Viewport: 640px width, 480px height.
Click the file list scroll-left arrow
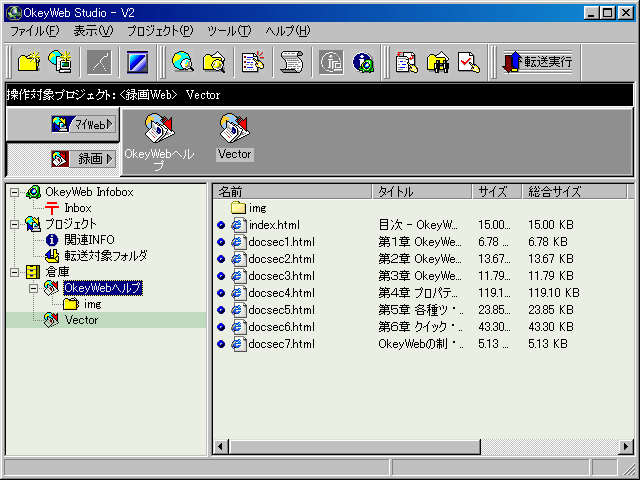pos(221,447)
